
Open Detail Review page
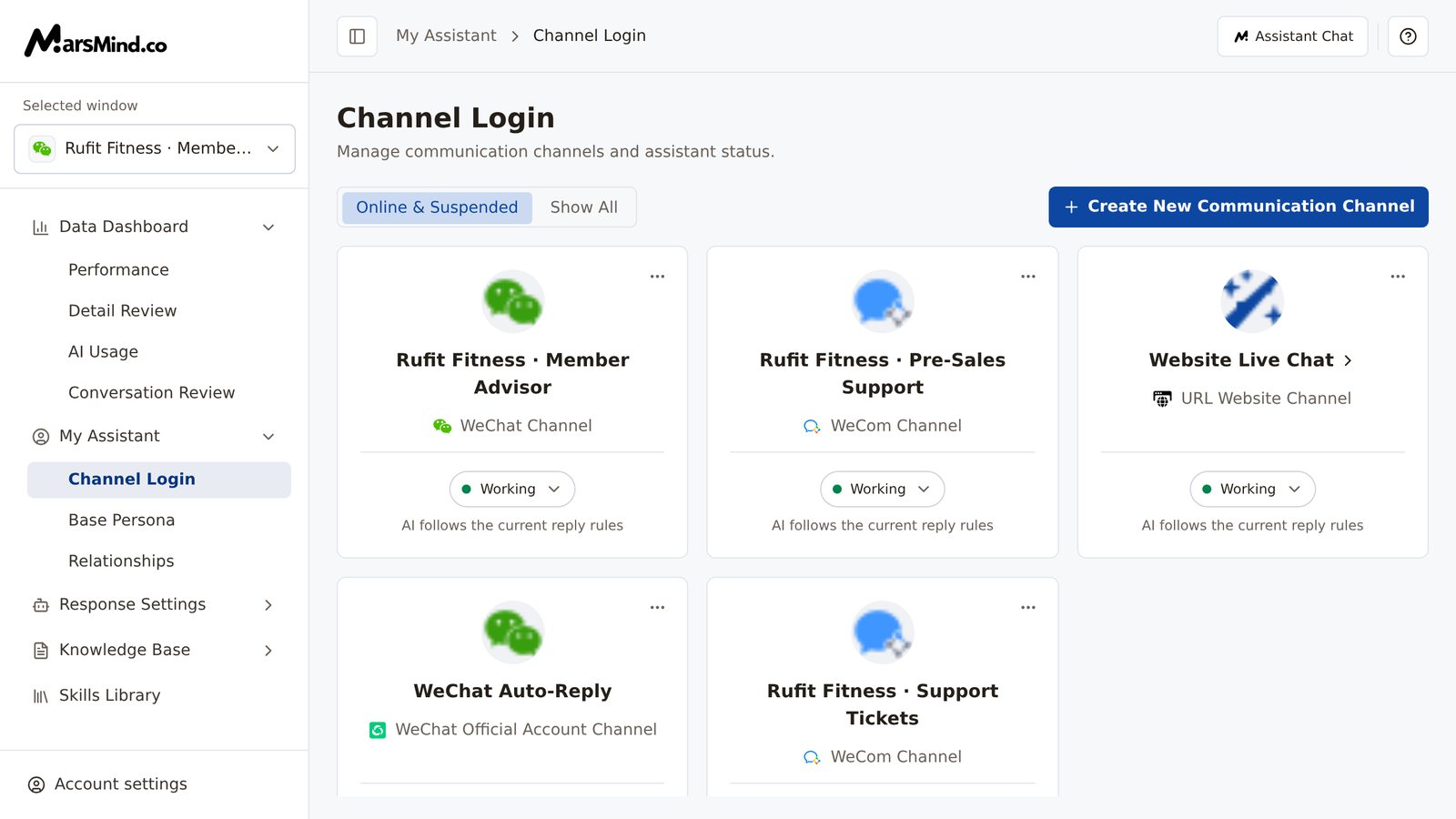coord(122,311)
